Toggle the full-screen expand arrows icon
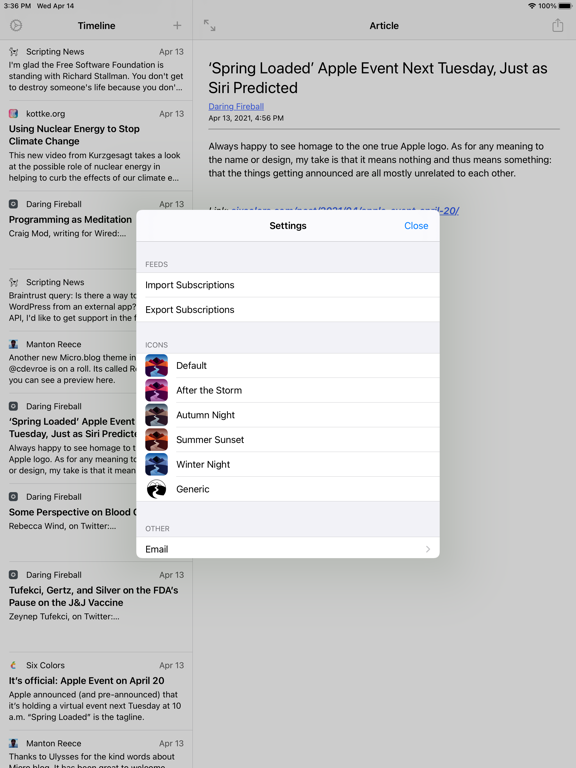 pos(210,25)
